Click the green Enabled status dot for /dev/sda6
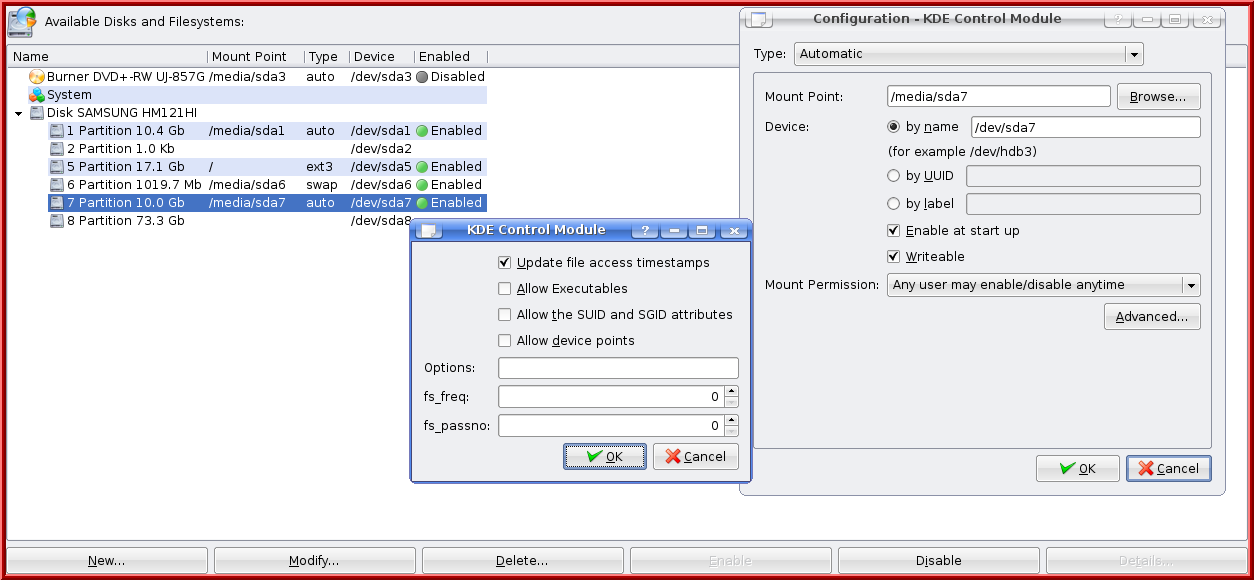 [x=422, y=185]
